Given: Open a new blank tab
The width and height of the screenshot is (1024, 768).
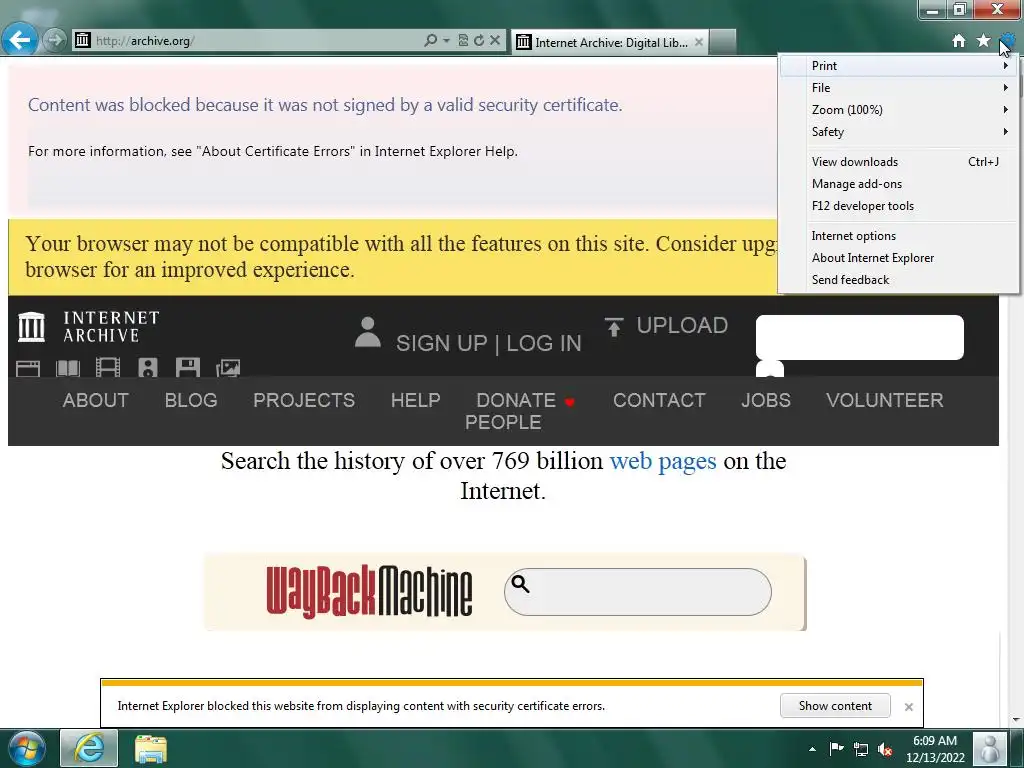Looking at the screenshot, I should pyautogui.click(x=723, y=42).
